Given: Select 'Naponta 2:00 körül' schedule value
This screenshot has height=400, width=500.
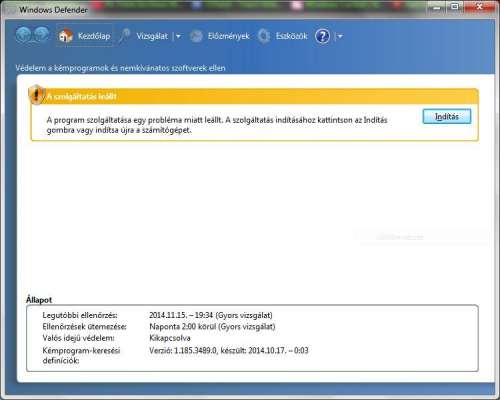Looking at the screenshot, I should click(184, 326).
